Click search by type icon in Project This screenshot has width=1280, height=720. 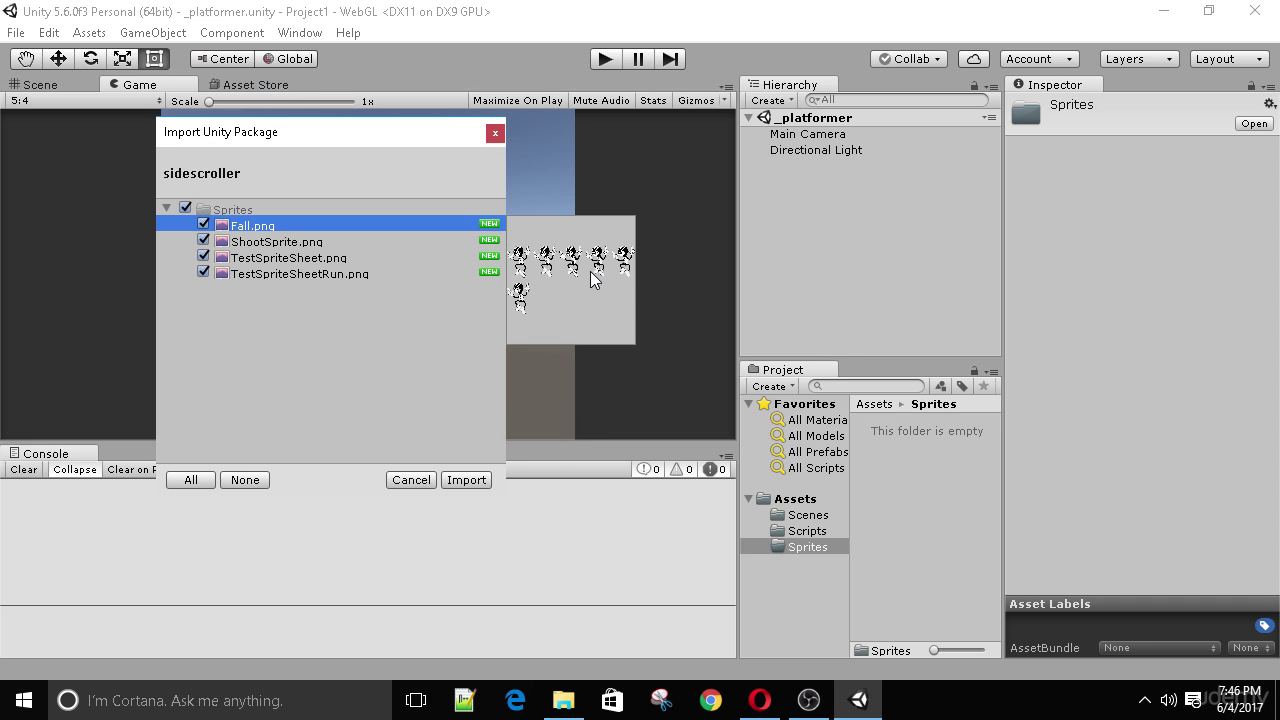(x=941, y=386)
